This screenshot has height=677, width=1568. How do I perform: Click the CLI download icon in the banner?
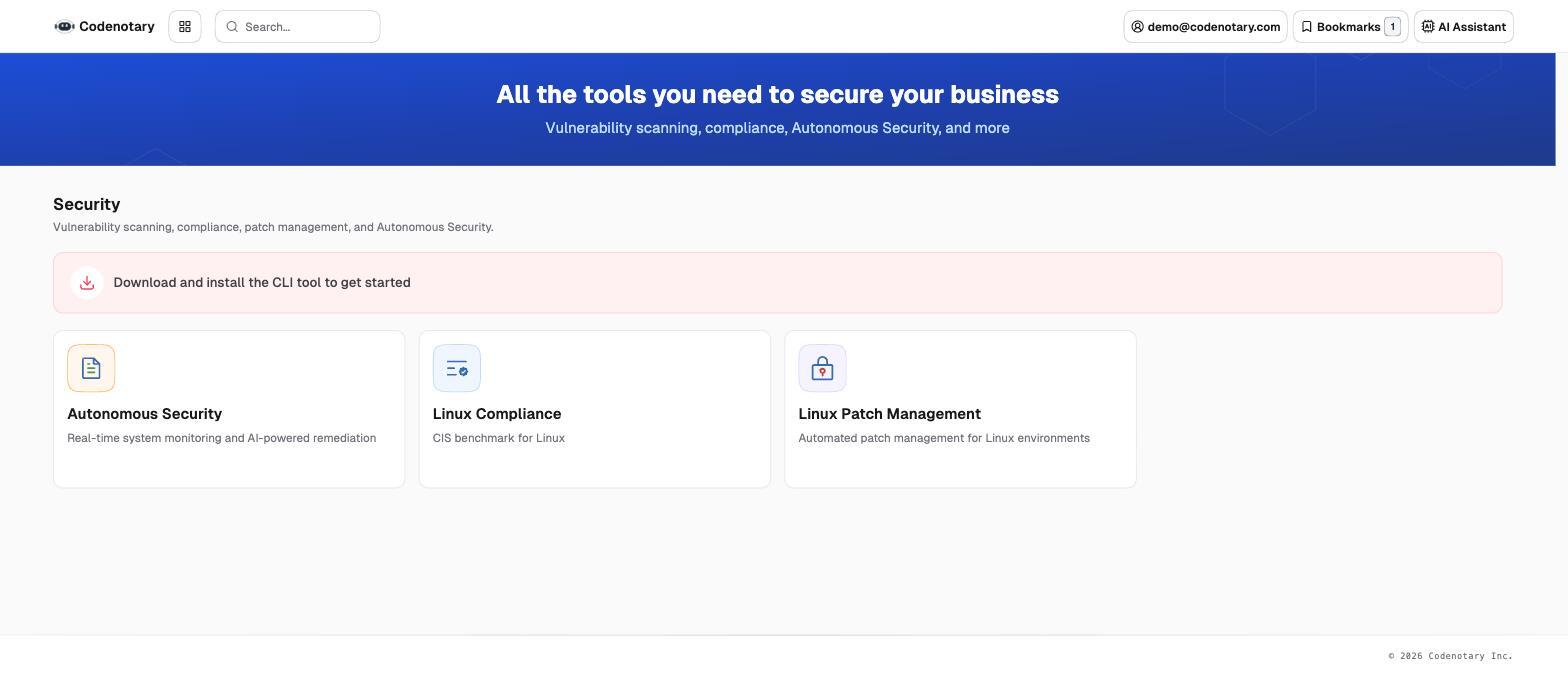[x=87, y=283]
